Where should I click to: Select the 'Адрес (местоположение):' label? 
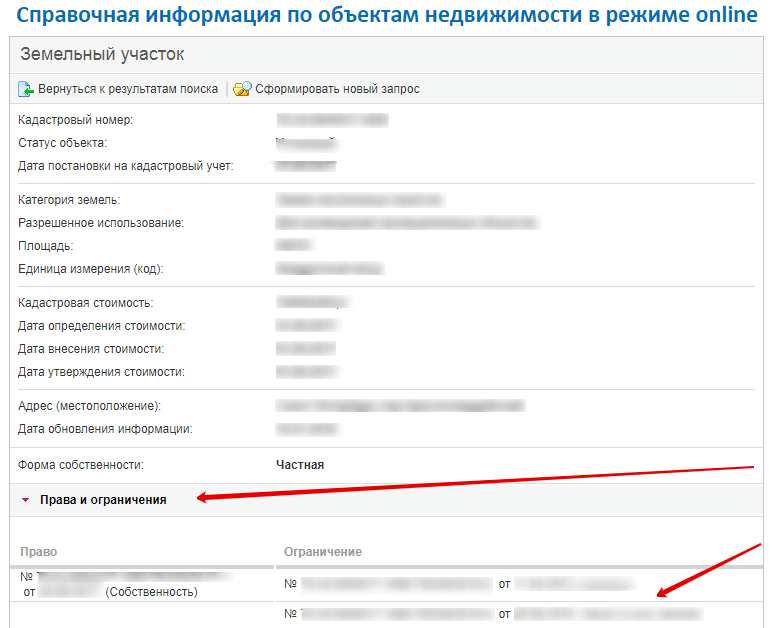tap(90, 406)
